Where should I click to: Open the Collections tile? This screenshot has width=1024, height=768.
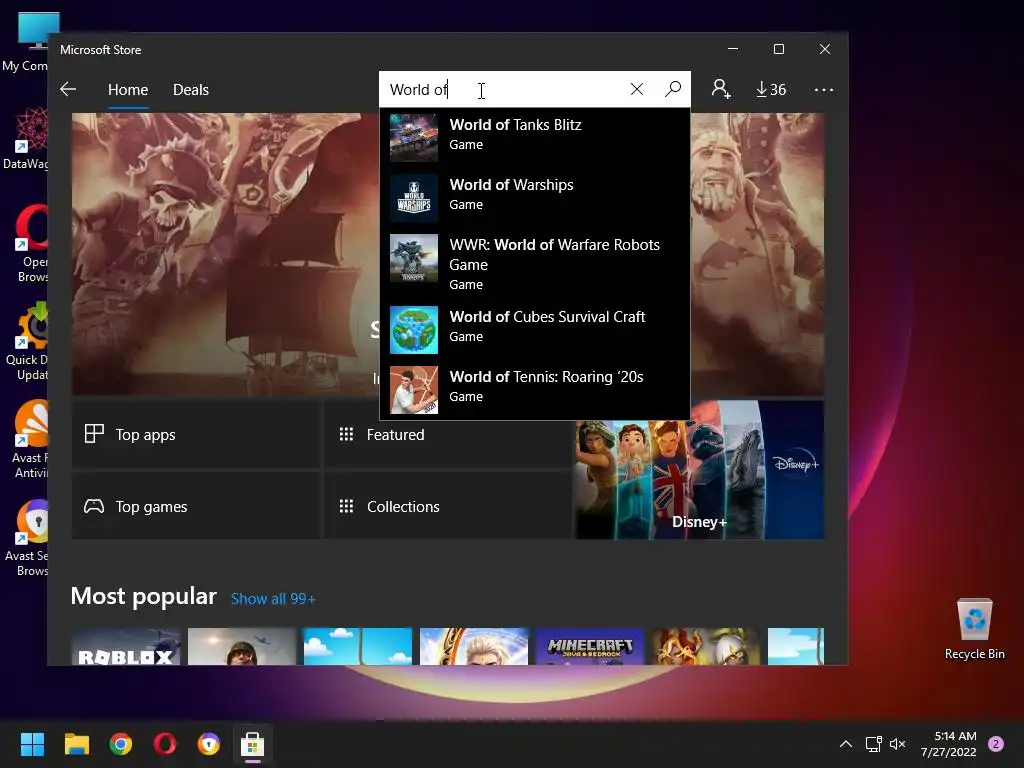click(x=448, y=506)
